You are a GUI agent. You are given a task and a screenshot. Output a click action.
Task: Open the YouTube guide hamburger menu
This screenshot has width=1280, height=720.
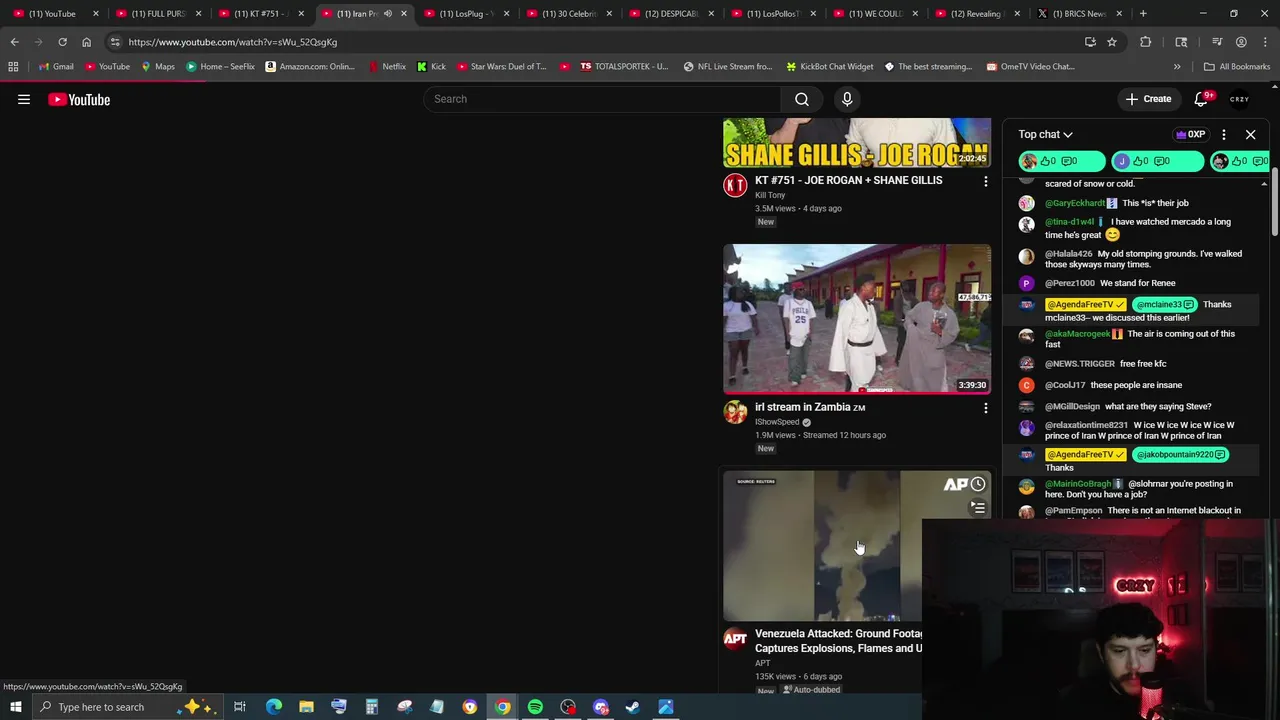click(24, 99)
